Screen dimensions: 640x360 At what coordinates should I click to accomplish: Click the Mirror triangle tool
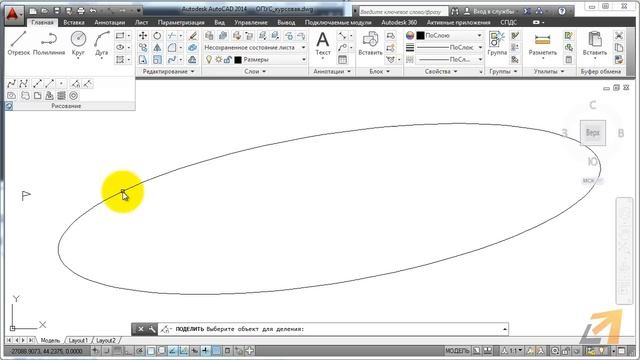pyautogui.click(x=157, y=48)
